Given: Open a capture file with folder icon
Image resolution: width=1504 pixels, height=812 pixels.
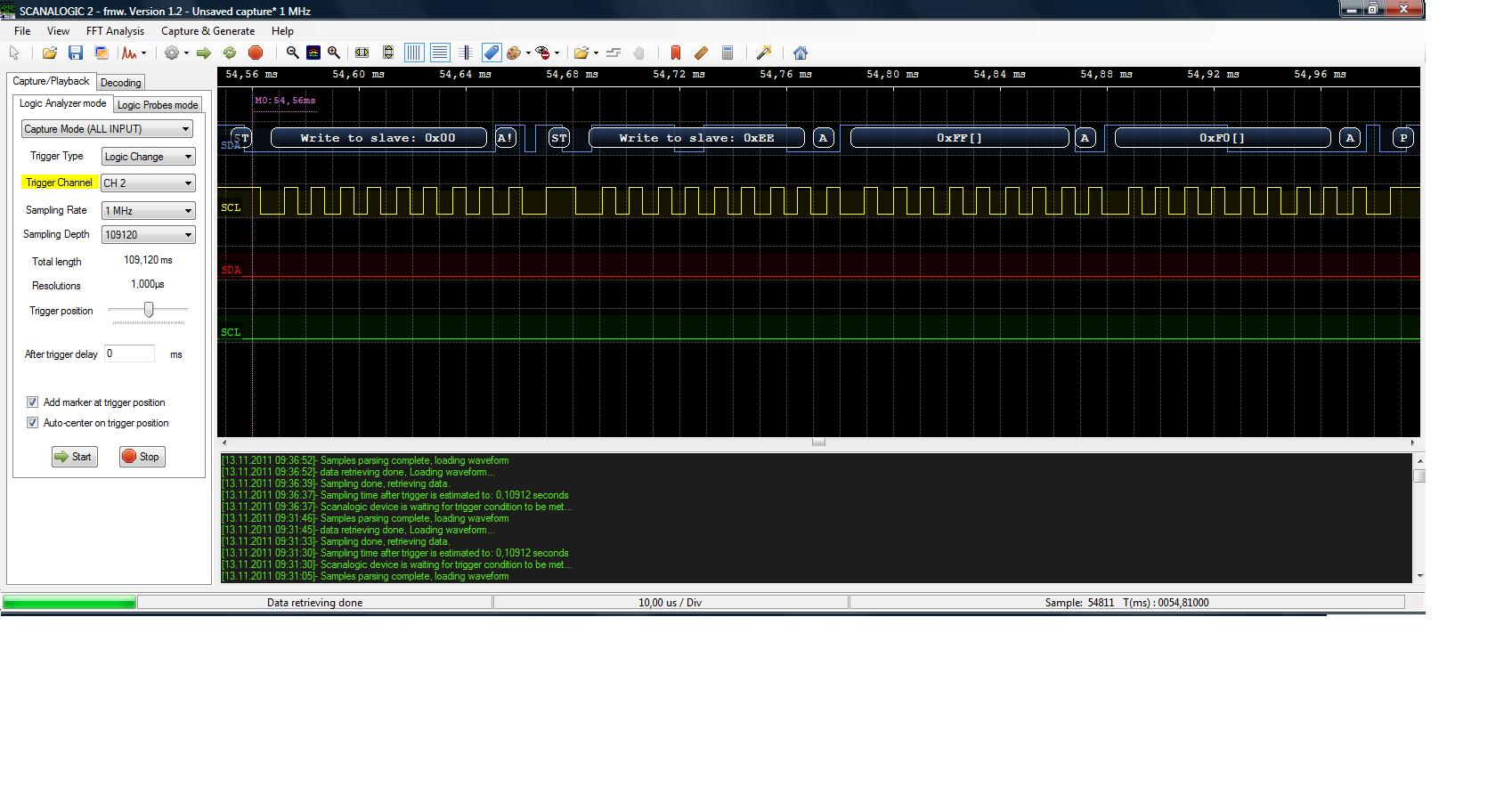Looking at the screenshot, I should pyautogui.click(x=50, y=53).
